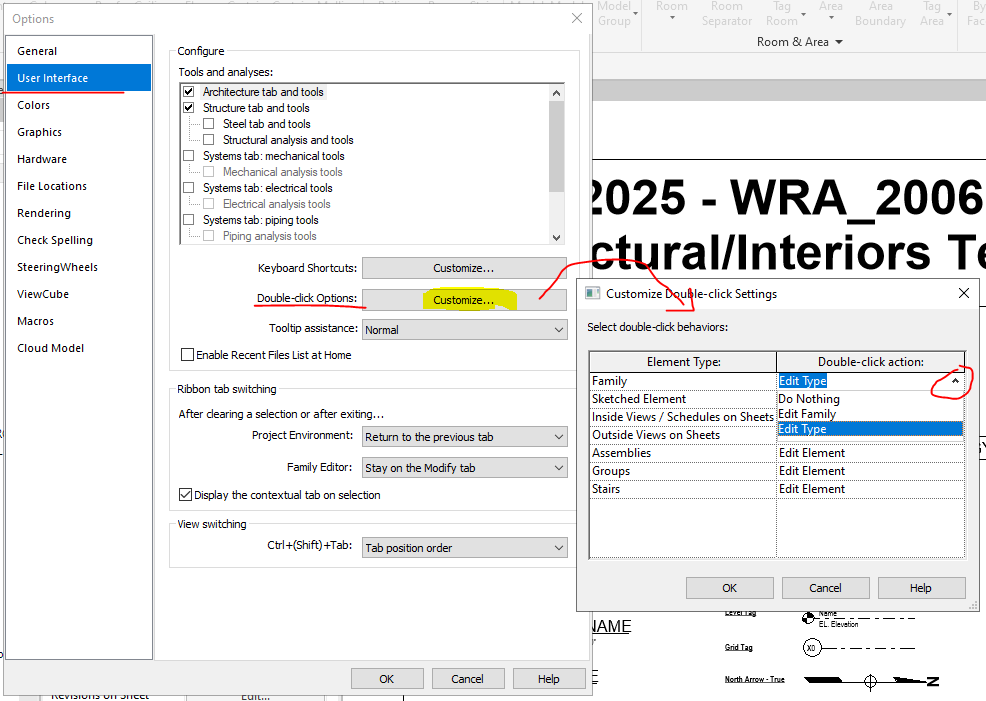The height and width of the screenshot is (701, 986).
Task: Open Graphics options category
Action: (x=79, y=132)
